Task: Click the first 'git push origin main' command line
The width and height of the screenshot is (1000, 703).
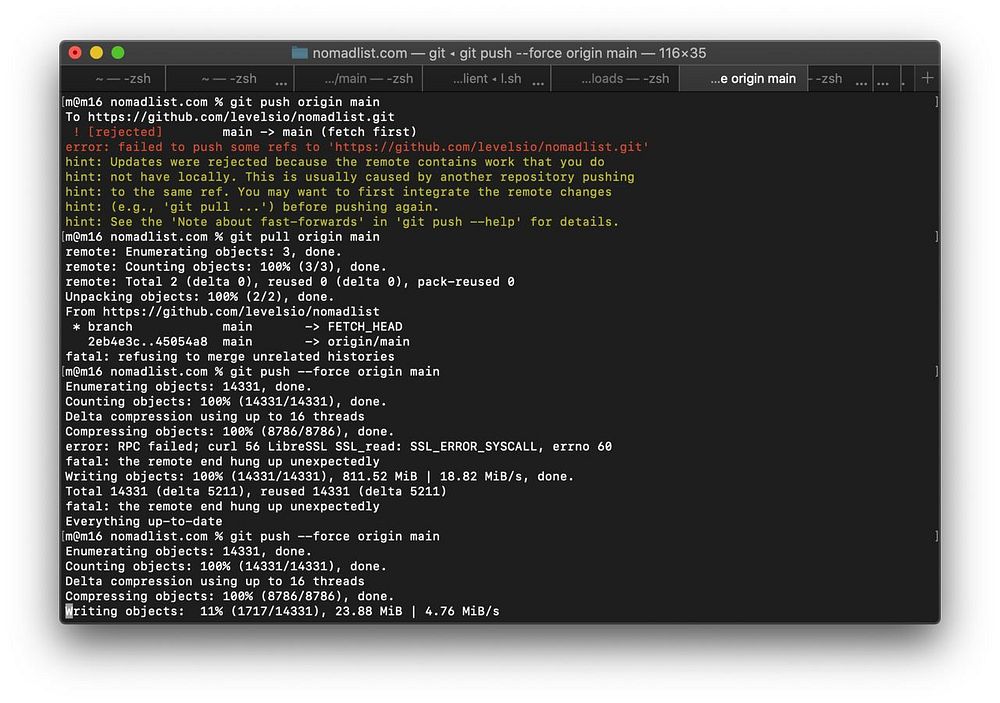Action: [x=223, y=102]
